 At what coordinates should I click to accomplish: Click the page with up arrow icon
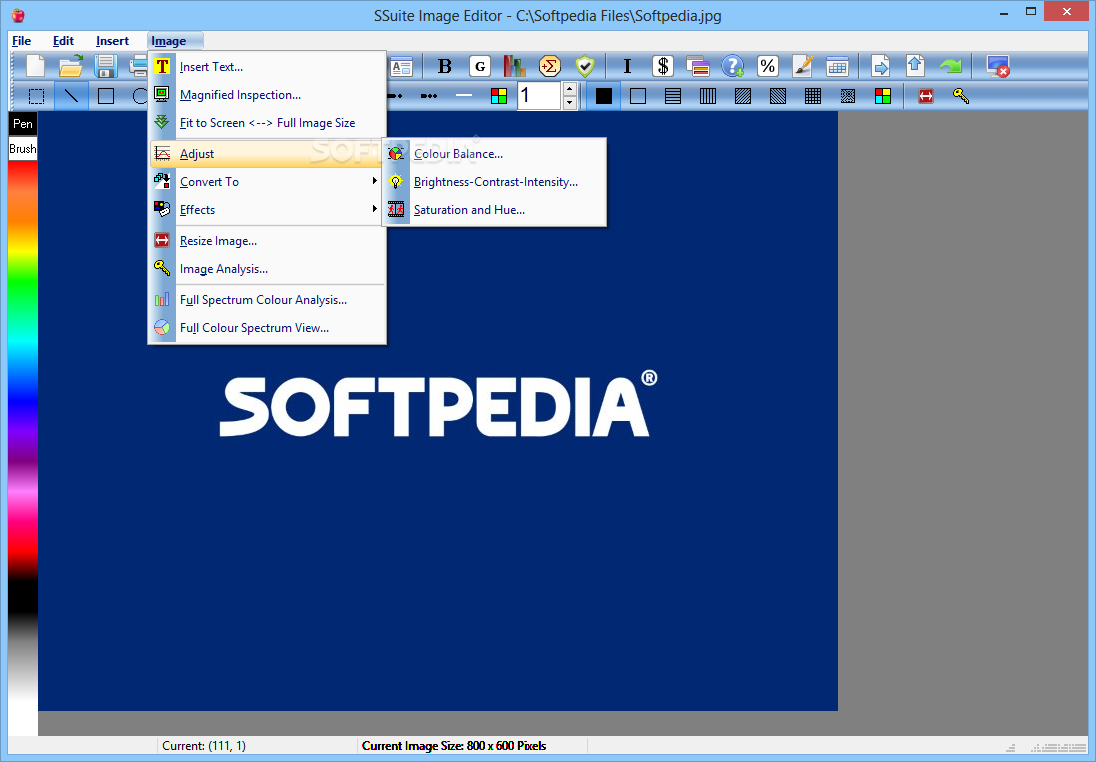coord(916,66)
